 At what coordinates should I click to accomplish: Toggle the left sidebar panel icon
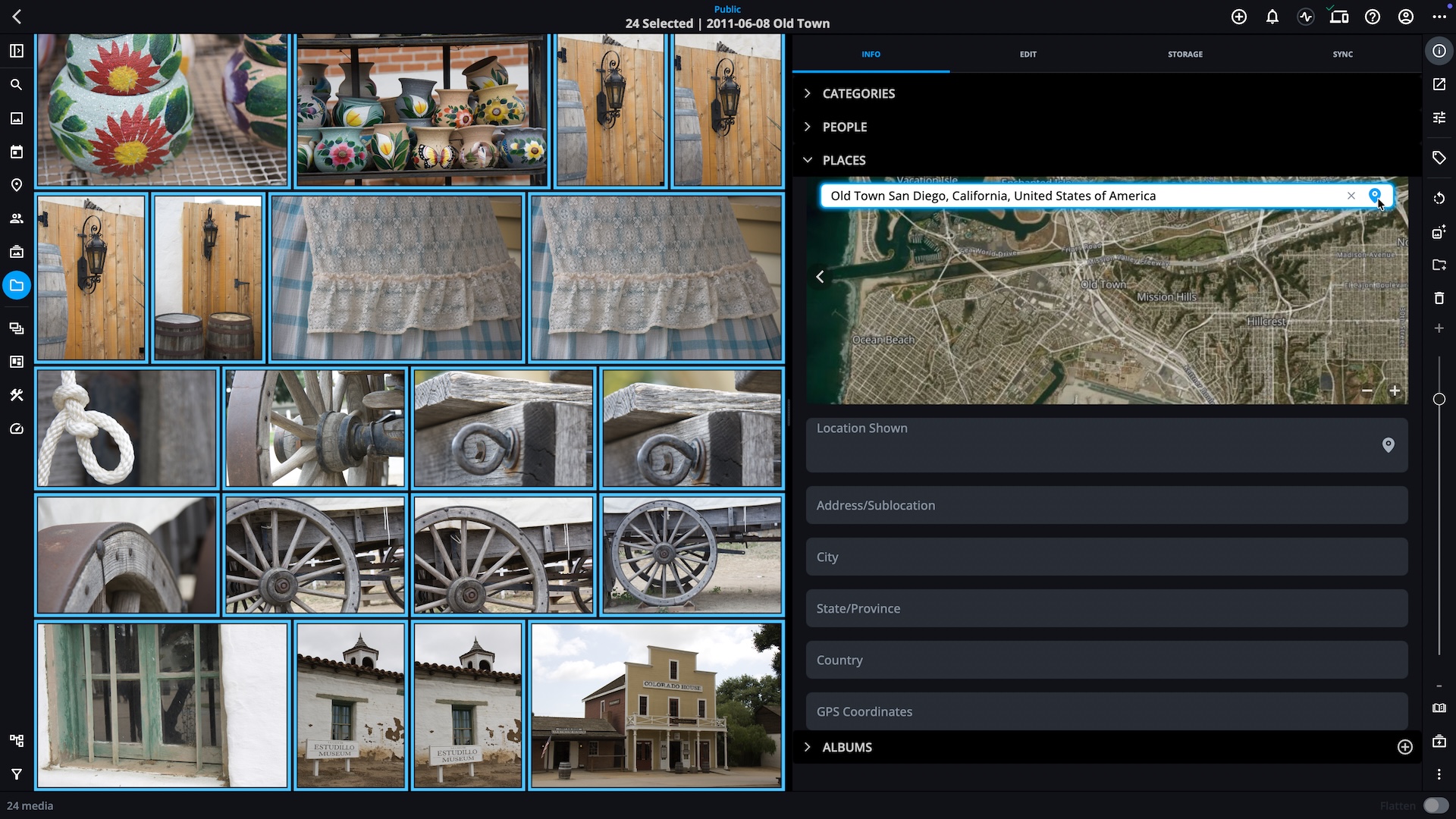click(16, 51)
